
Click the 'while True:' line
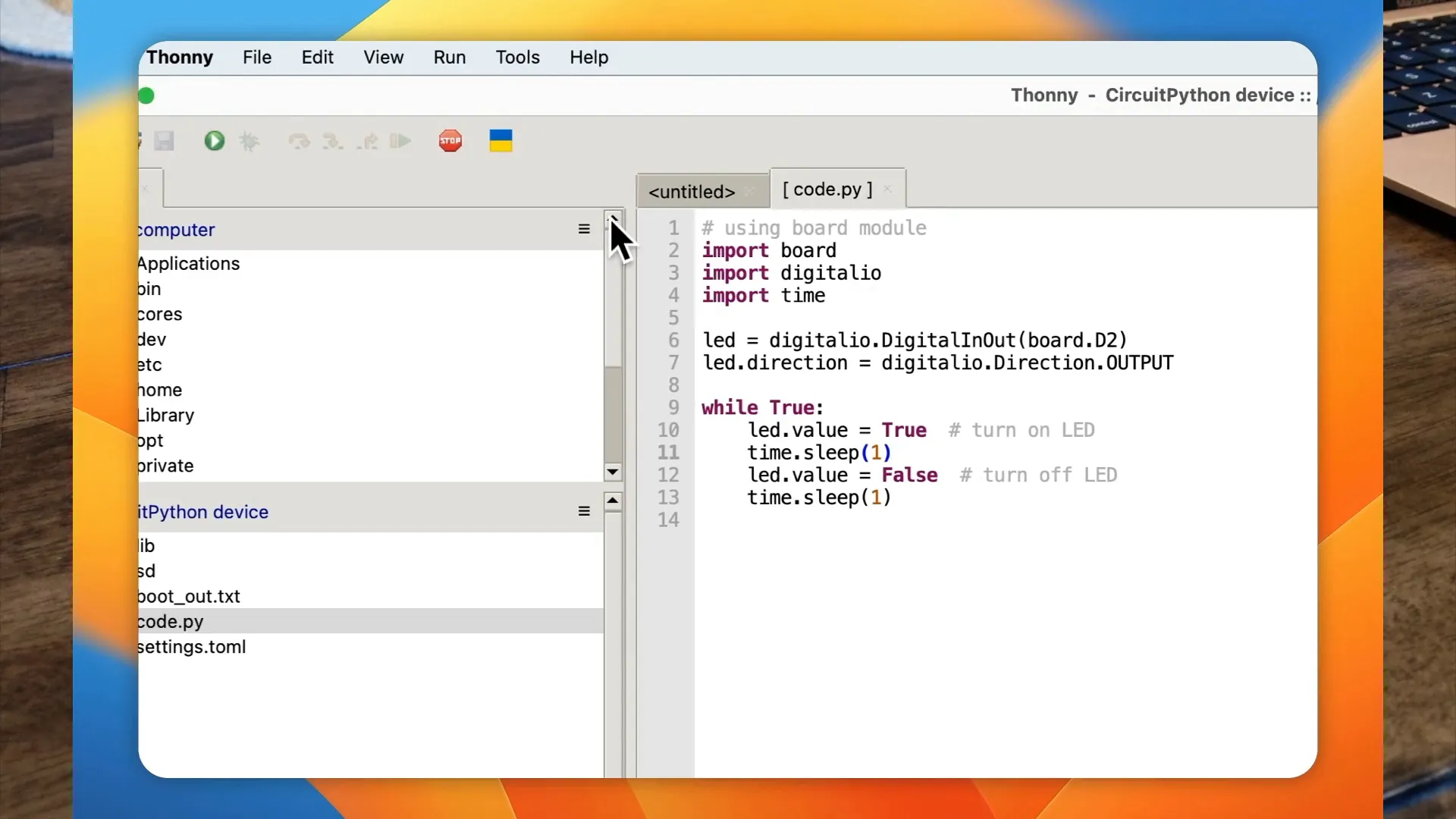(762, 407)
